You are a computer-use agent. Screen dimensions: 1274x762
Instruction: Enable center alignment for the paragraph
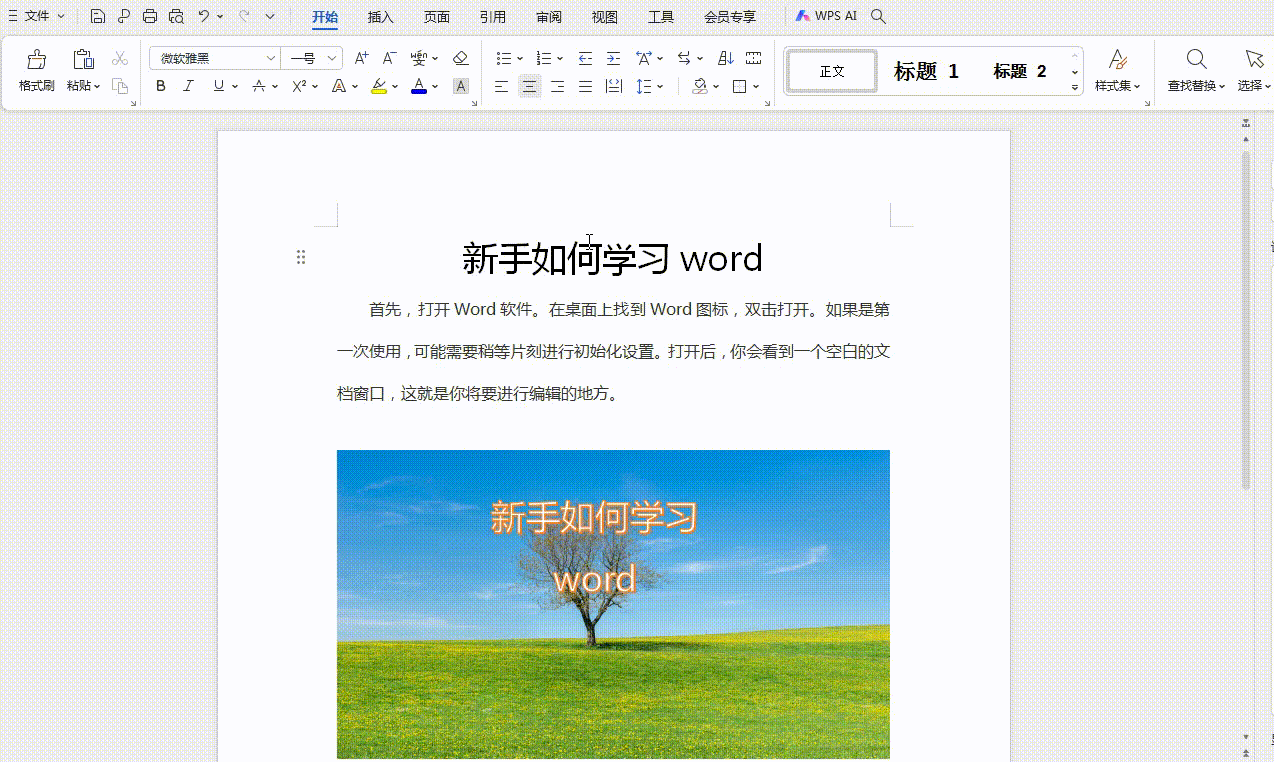pos(529,86)
